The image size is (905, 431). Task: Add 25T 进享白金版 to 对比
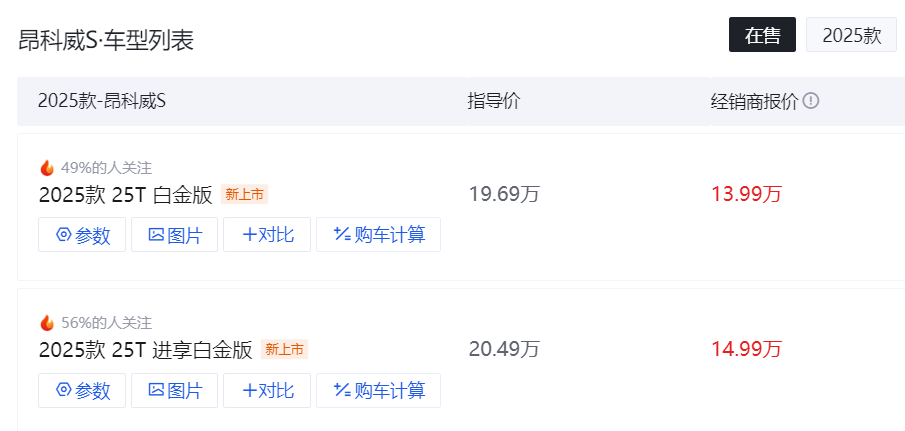click(x=267, y=391)
